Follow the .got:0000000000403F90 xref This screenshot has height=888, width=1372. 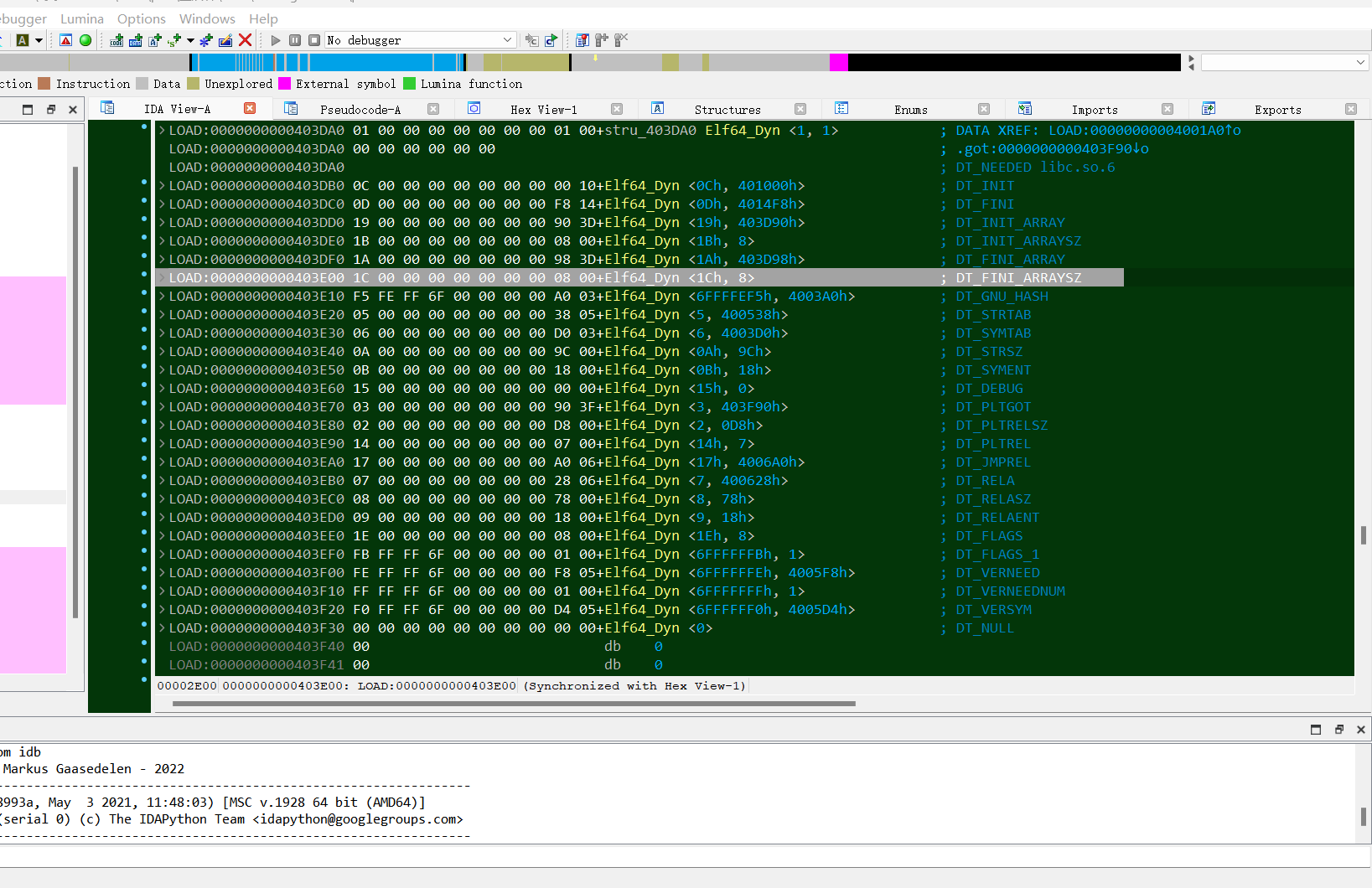tap(1051, 148)
